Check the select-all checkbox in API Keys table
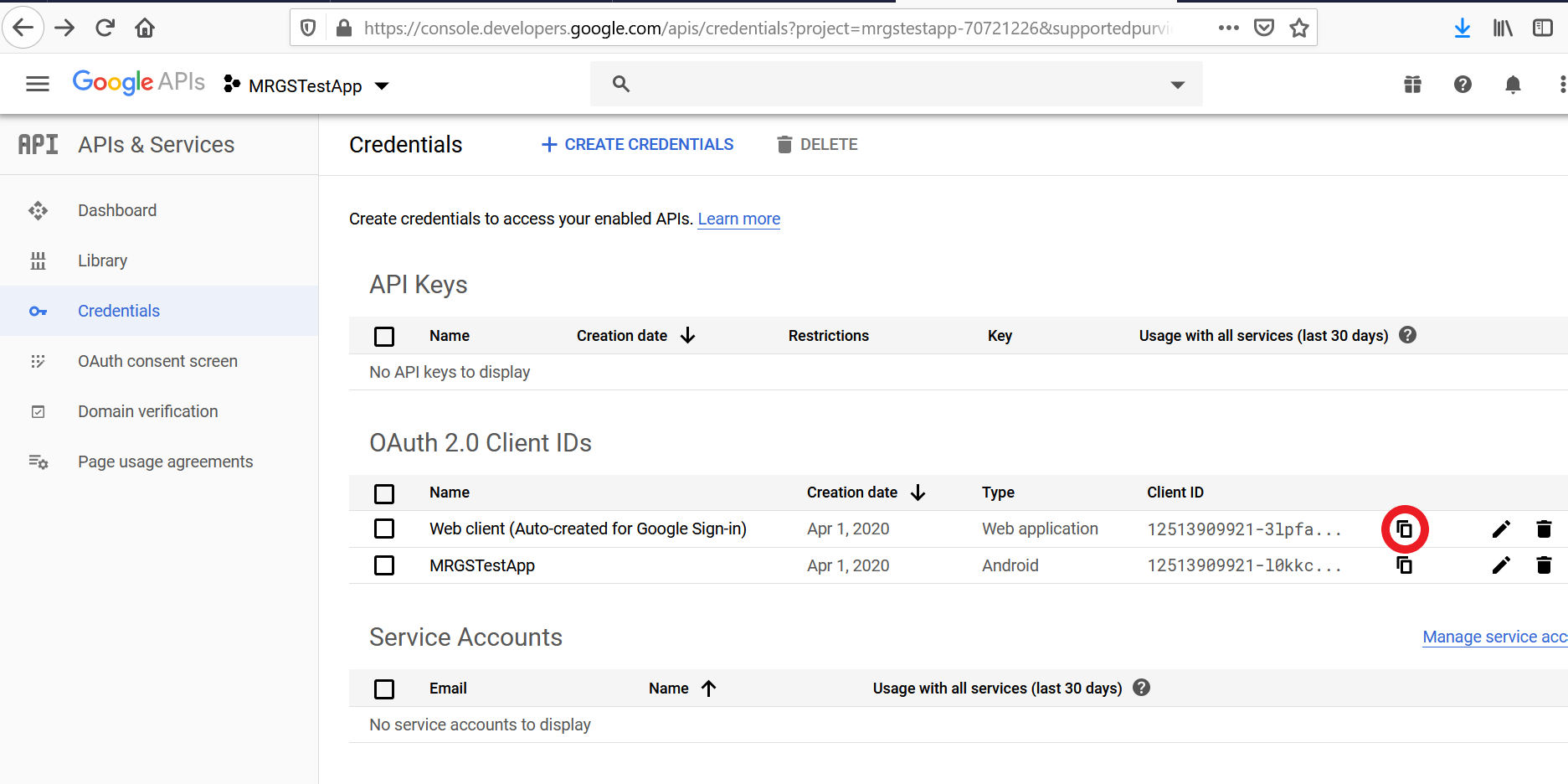The height and width of the screenshot is (784, 1568). (x=384, y=336)
